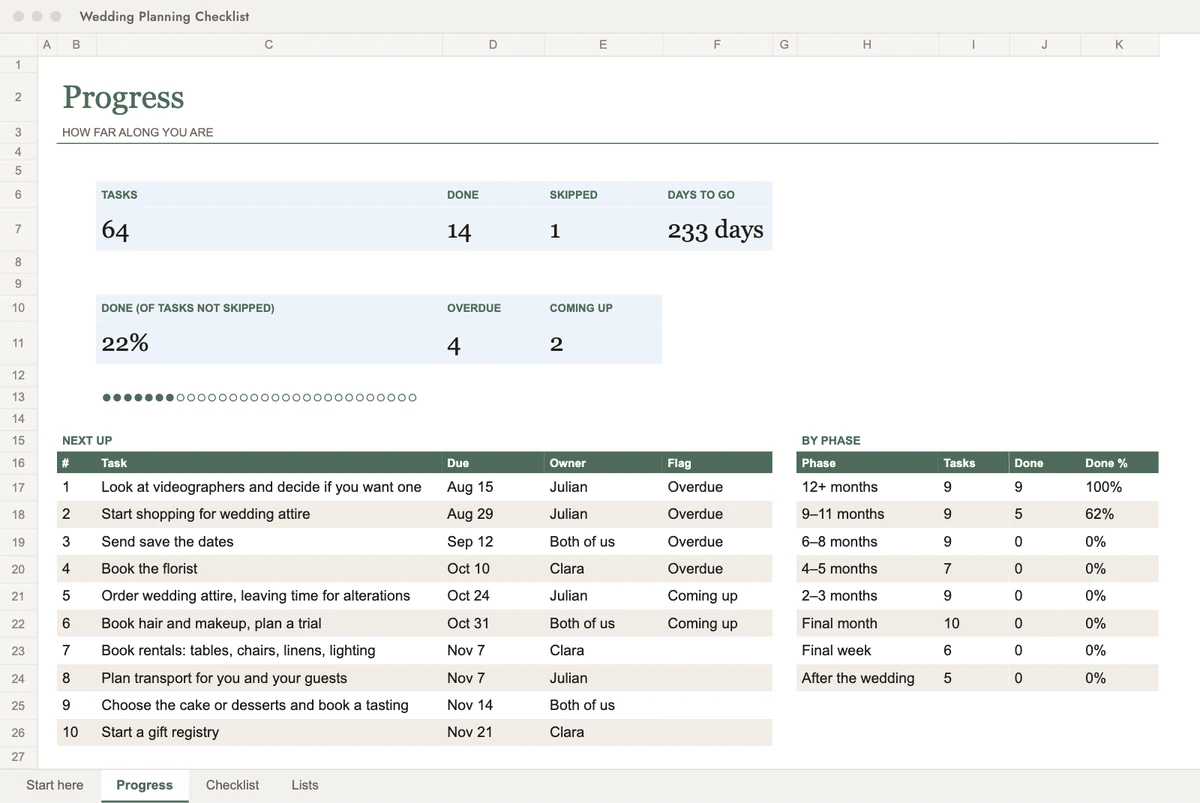Click 'Order wedding attire, leaving time for alterations'
The image size is (1200, 803).
pos(255,595)
